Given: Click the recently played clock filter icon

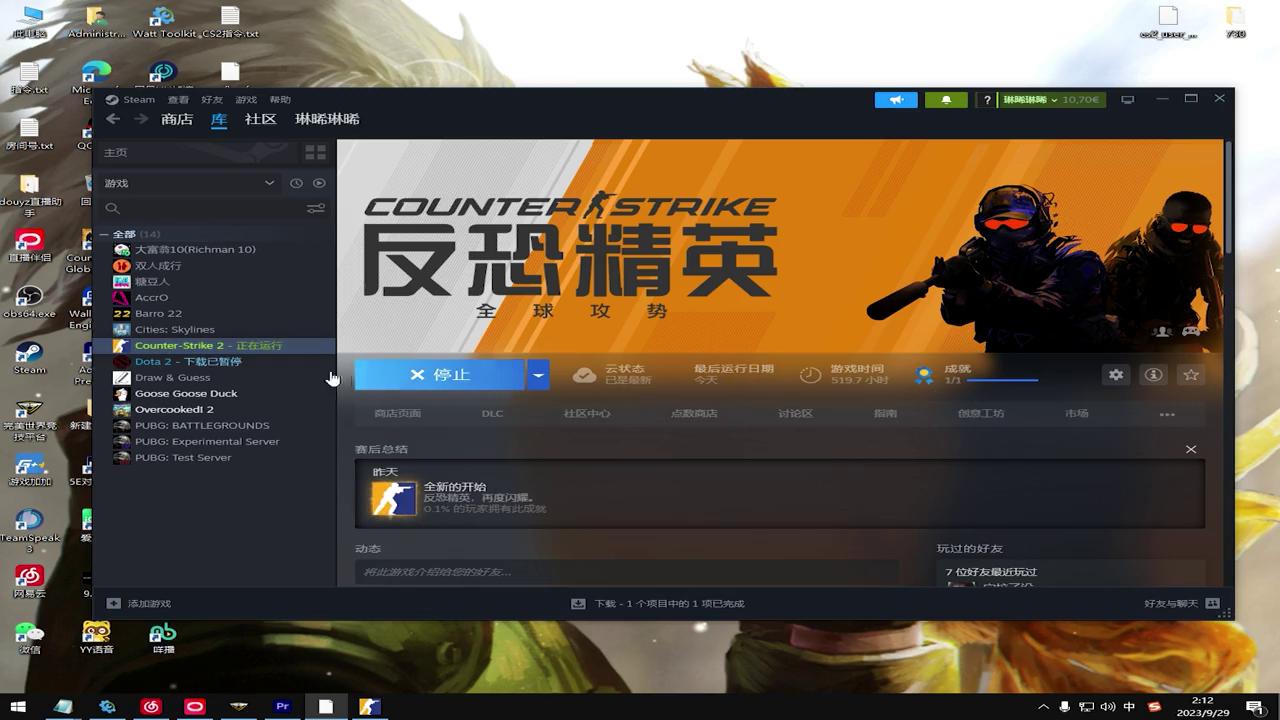Looking at the screenshot, I should pyautogui.click(x=297, y=183).
